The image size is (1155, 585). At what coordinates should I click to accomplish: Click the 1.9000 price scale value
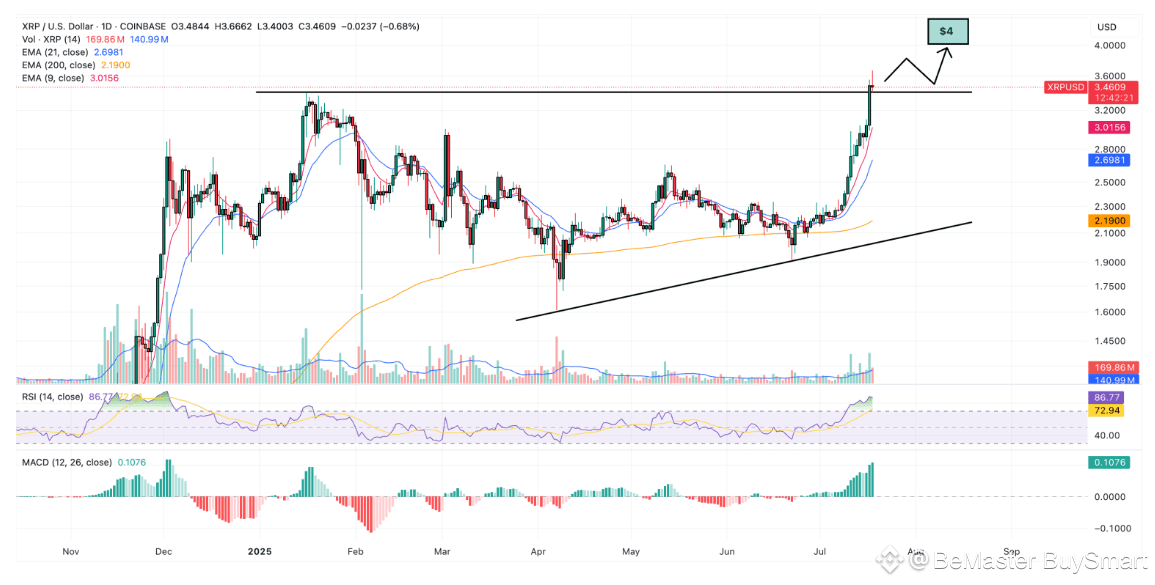point(1111,262)
